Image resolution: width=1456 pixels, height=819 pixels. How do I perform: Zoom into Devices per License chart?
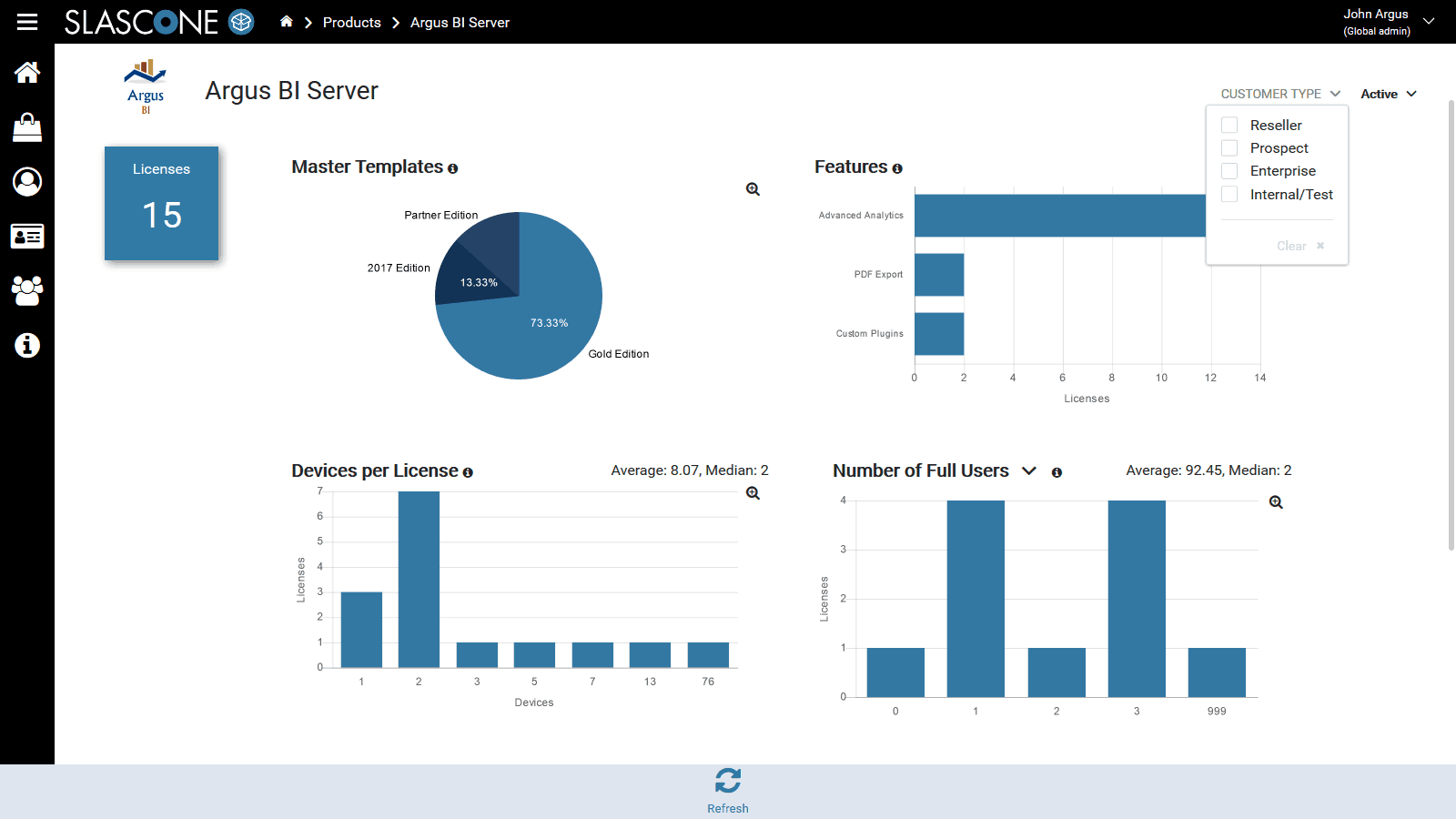[x=753, y=493]
